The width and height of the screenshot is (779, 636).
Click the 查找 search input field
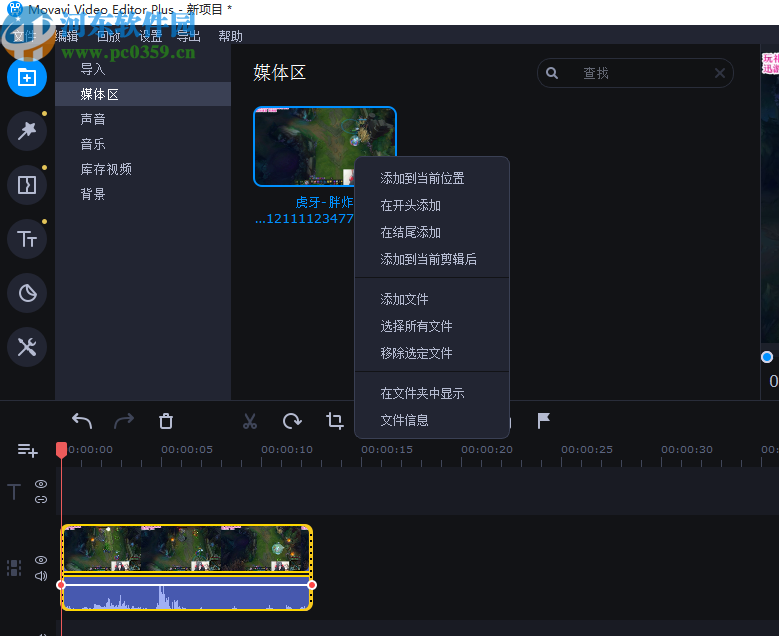pos(635,73)
